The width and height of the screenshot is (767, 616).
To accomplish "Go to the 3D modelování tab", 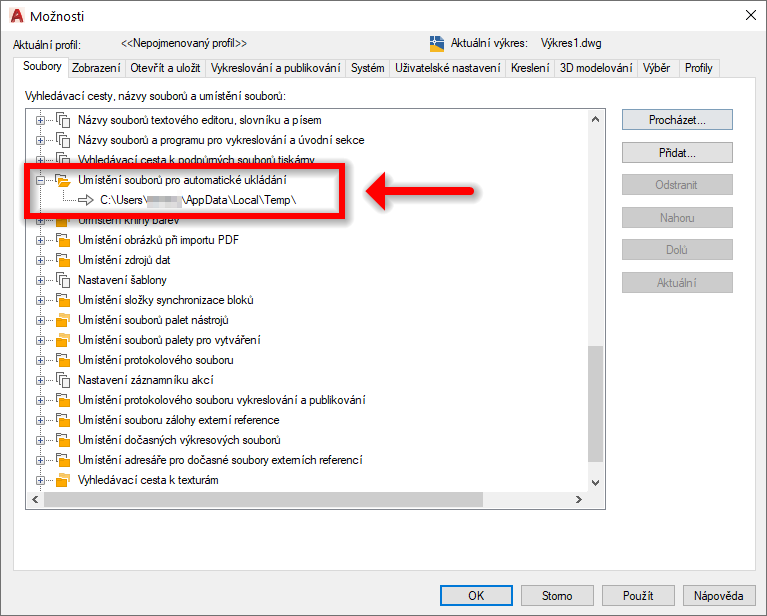I will coord(596,68).
